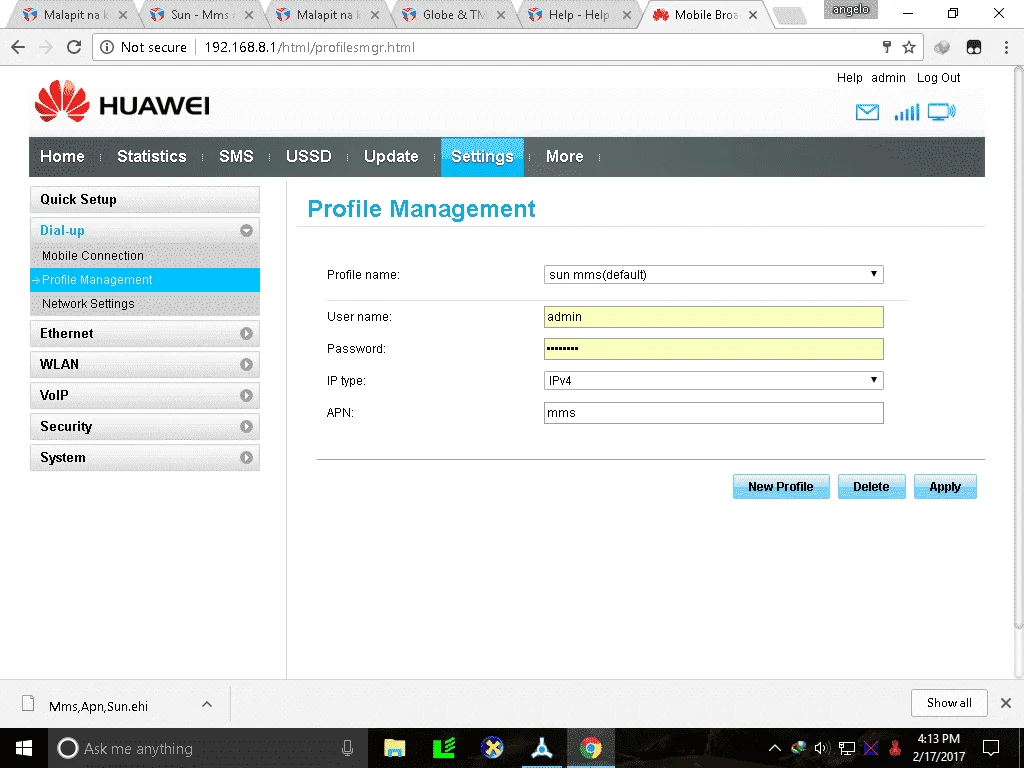1024x768 pixels.
Task: Open Quick Setup in sidebar
Action: pyautogui.click(x=144, y=199)
